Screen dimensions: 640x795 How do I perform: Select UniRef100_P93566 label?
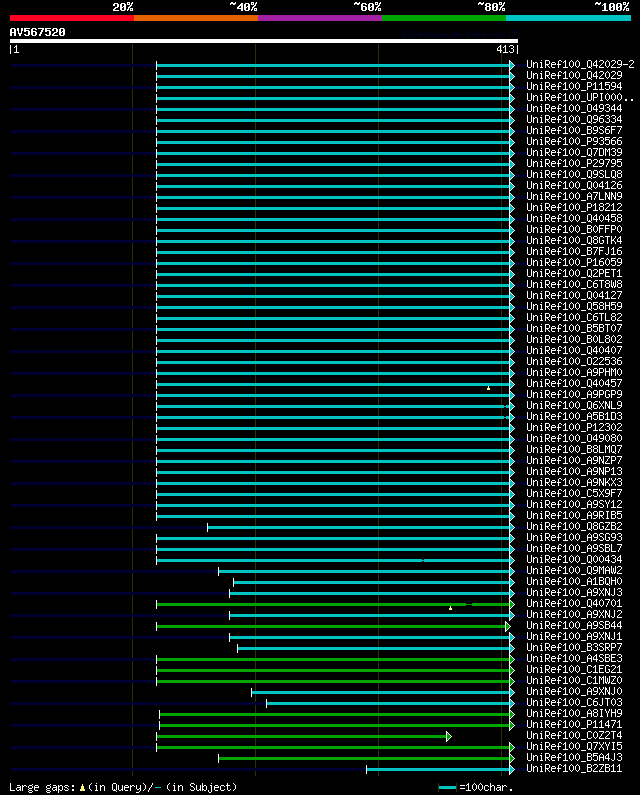[574, 141]
